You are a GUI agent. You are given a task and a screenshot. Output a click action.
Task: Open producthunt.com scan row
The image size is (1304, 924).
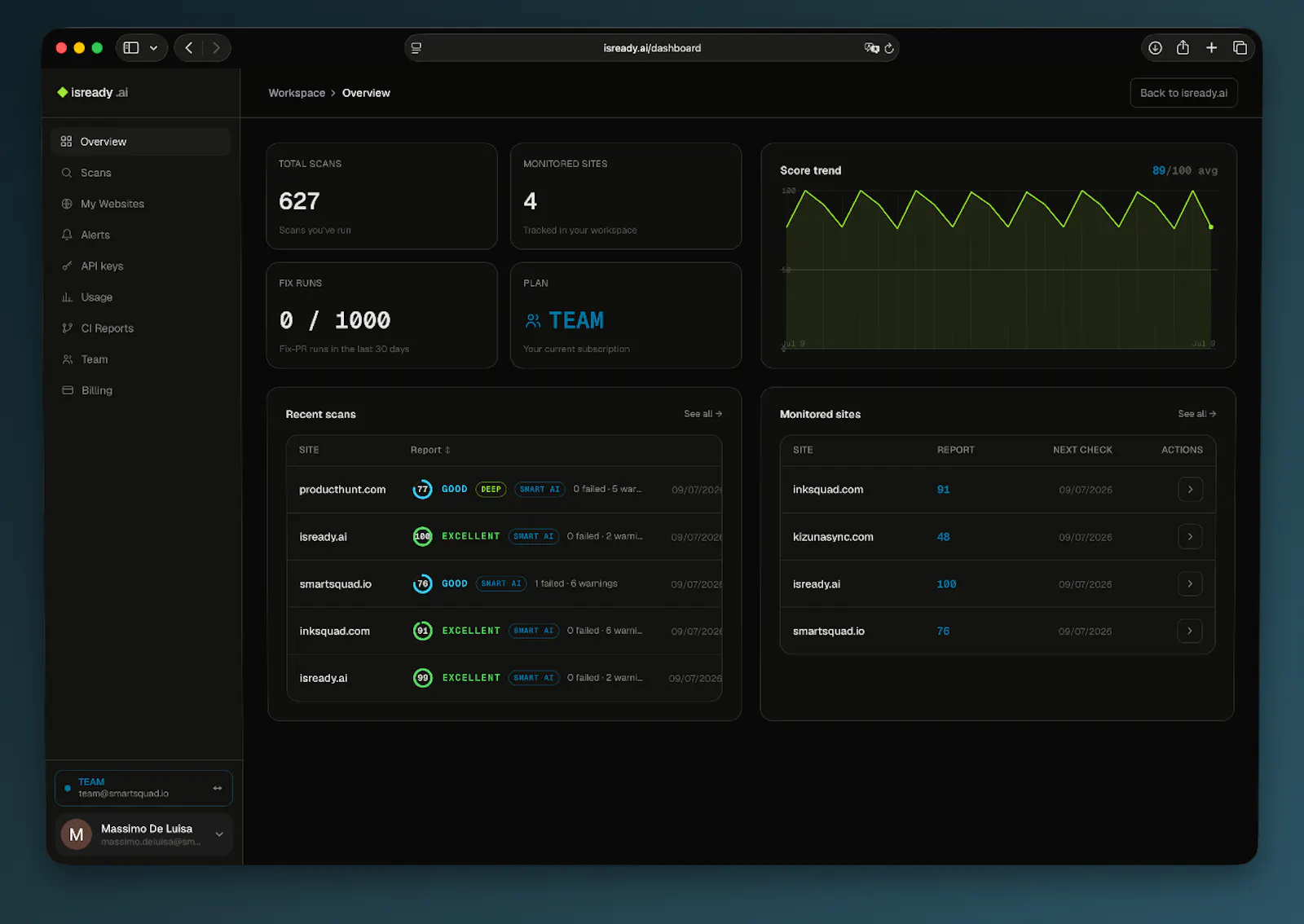504,490
